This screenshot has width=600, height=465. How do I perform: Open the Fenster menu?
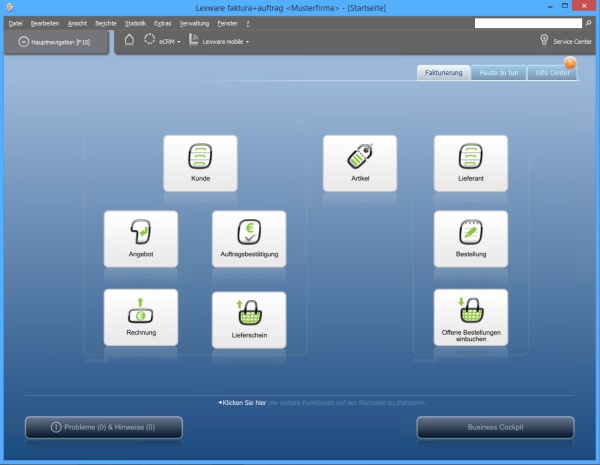click(x=227, y=23)
